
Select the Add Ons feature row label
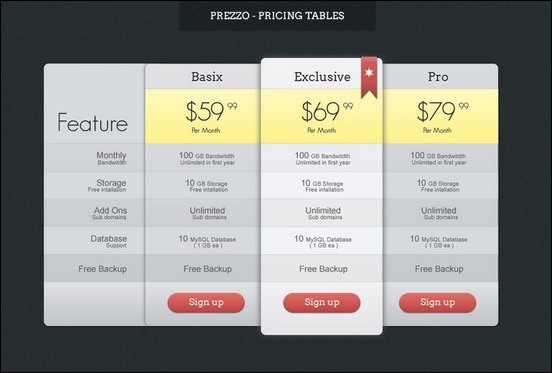[x=109, y=213]
